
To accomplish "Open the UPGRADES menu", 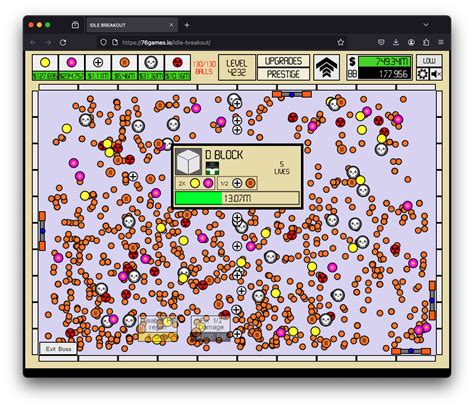I will point(283,61).
